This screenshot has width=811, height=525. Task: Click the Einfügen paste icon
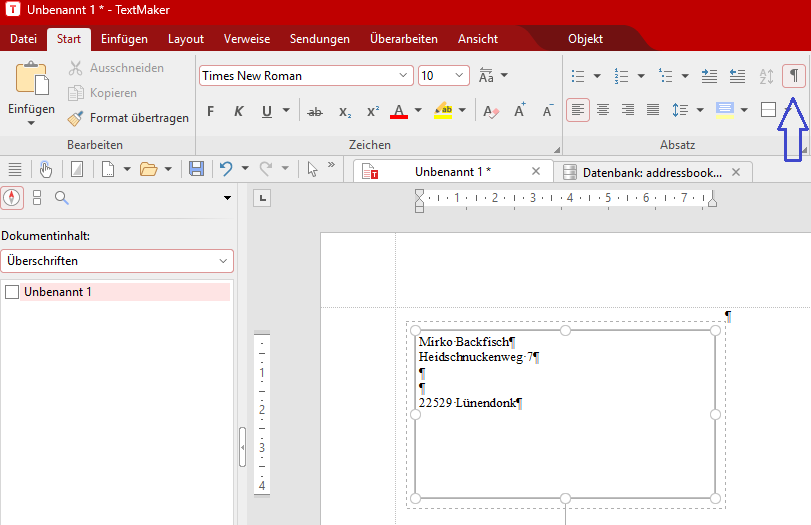(x=32, y=79)
